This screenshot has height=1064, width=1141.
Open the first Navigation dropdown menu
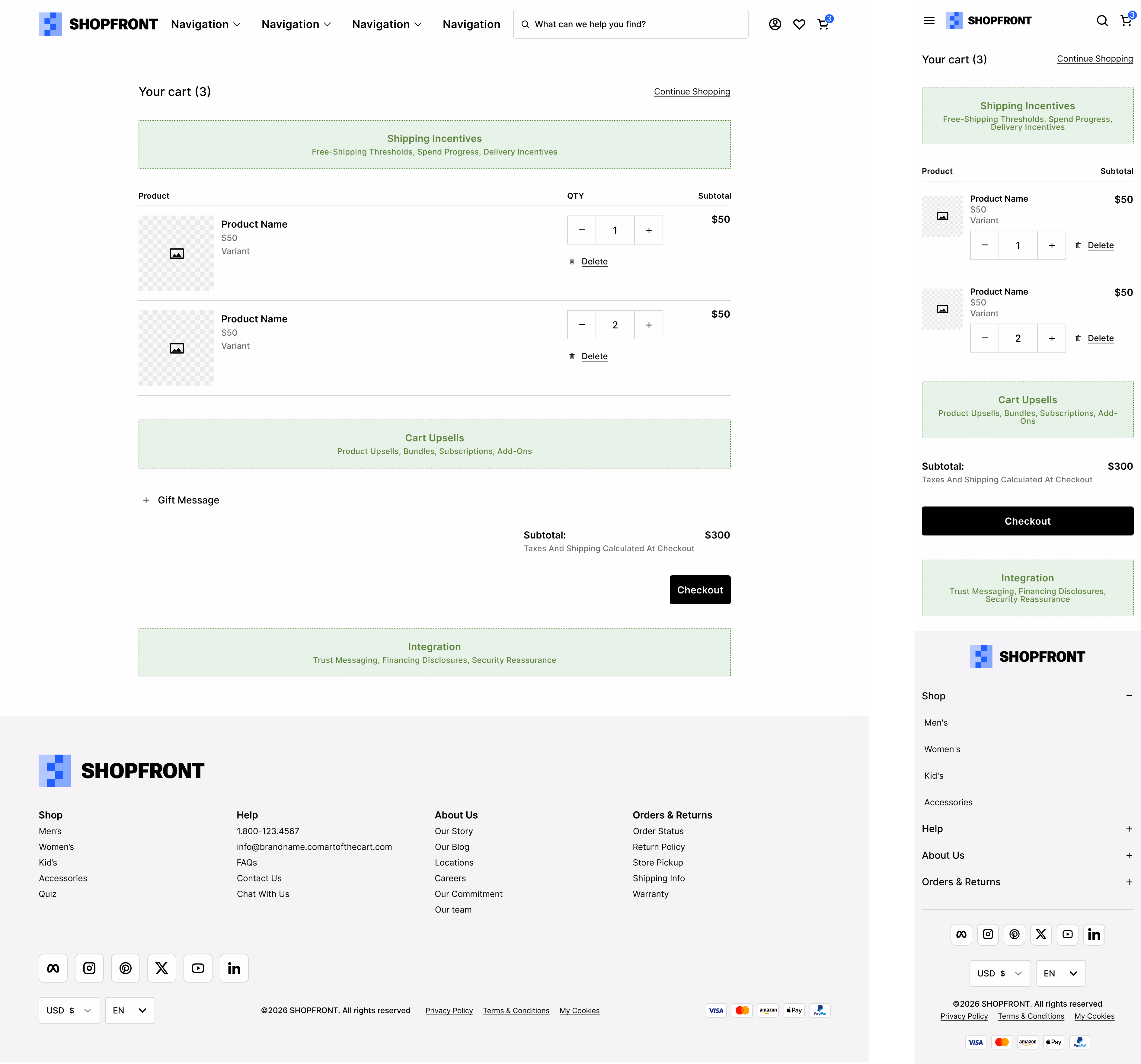[x=206, y=24]
